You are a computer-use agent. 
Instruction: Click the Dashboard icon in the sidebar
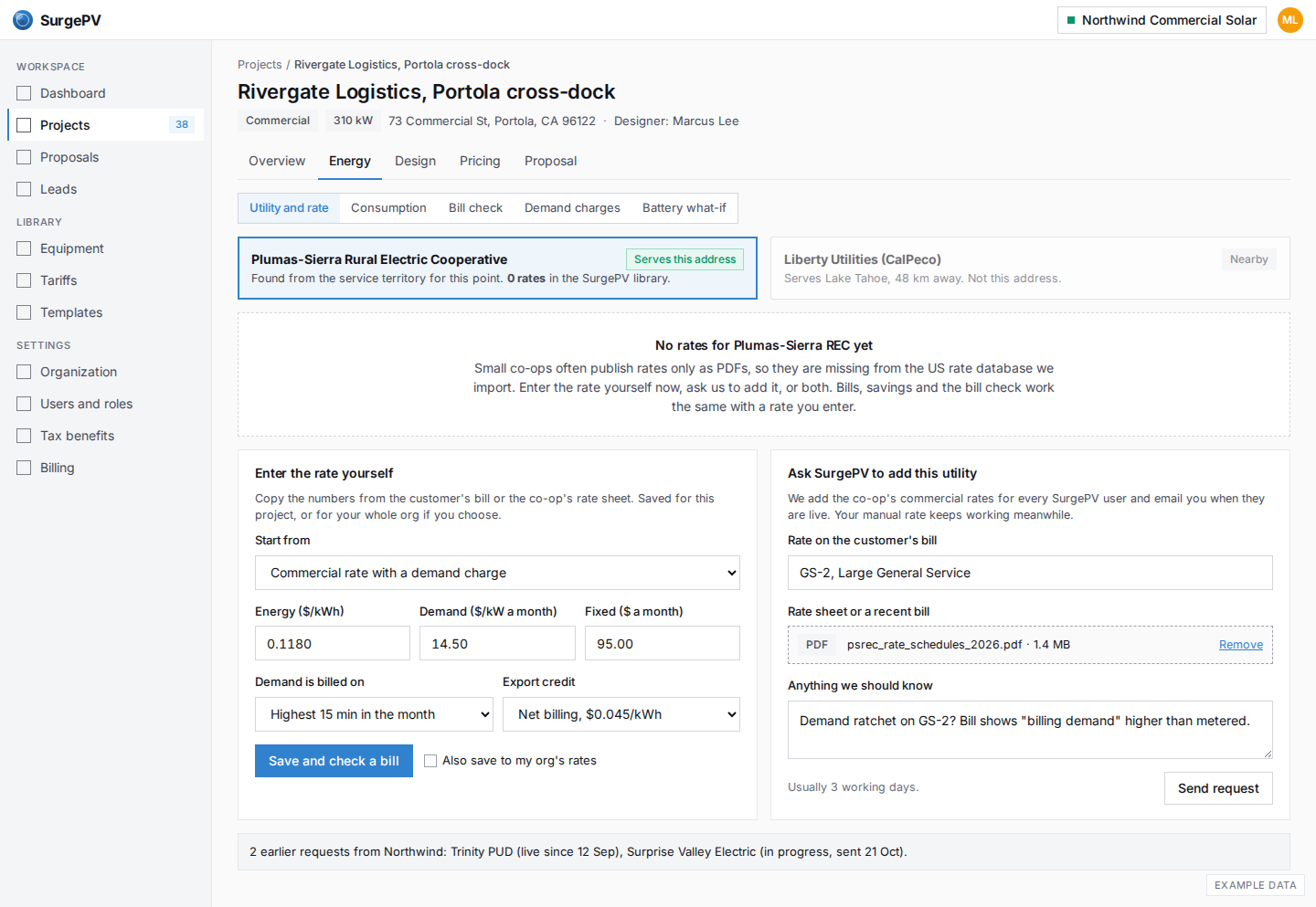click(24, 93)
